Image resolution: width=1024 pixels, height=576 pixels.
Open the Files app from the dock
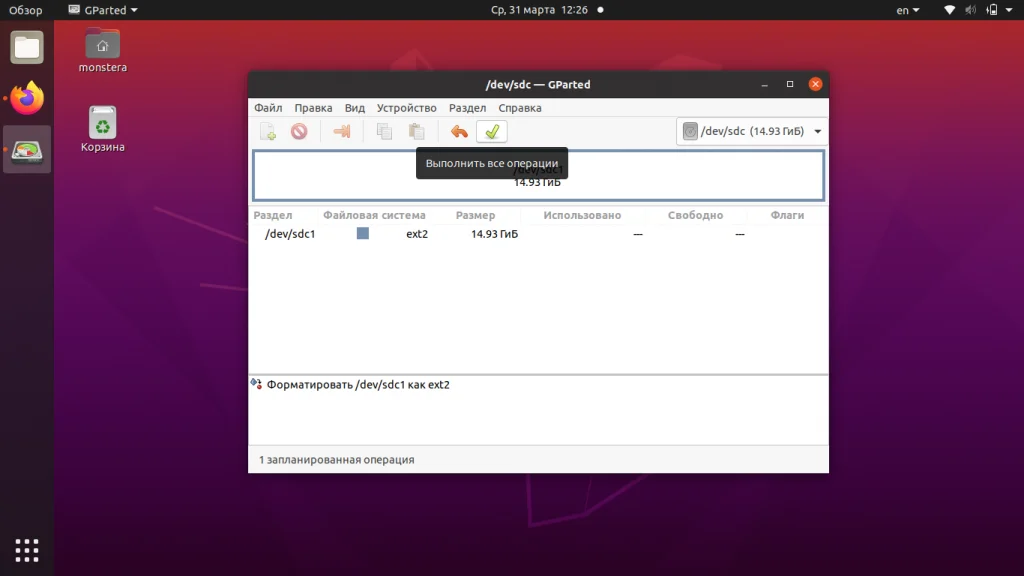[26, 45]
